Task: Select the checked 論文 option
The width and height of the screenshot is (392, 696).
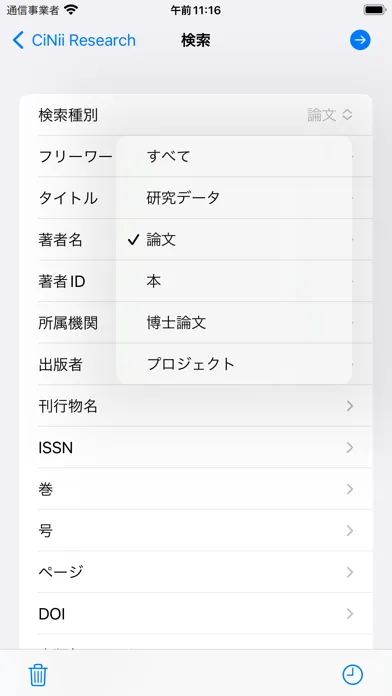Action: (x=234, y=240)
